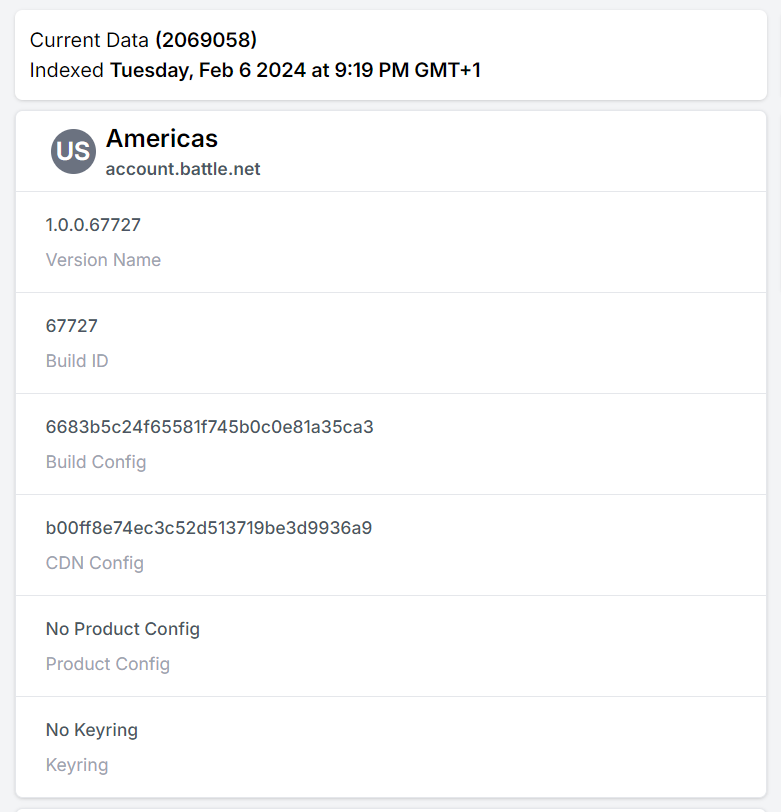Click version name value 1.0.0.67727
The width and height of the screenshot is (781, 812).
[93, 225]
